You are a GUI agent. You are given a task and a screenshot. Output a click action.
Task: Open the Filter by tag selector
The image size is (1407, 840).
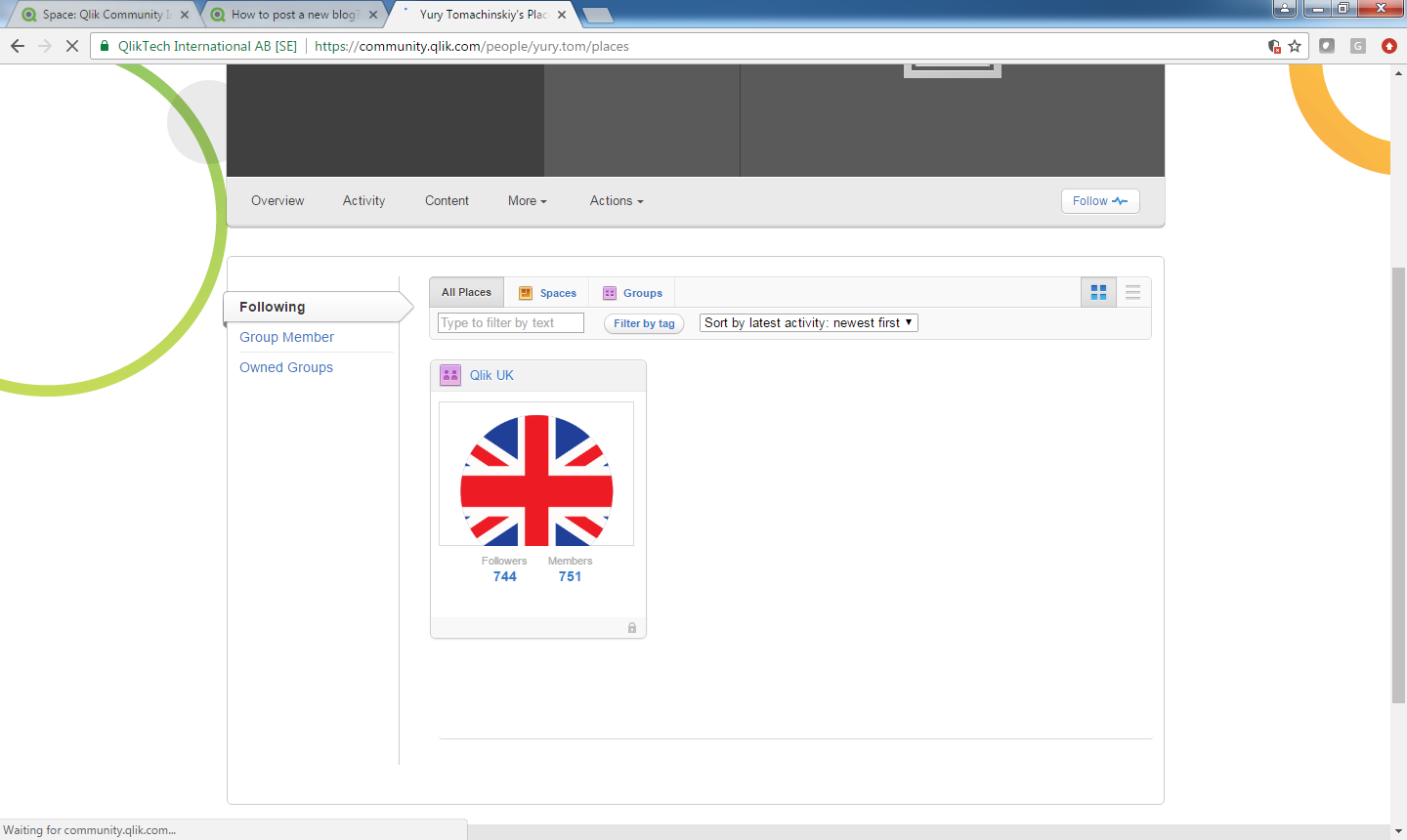click(x=644, y=323)
